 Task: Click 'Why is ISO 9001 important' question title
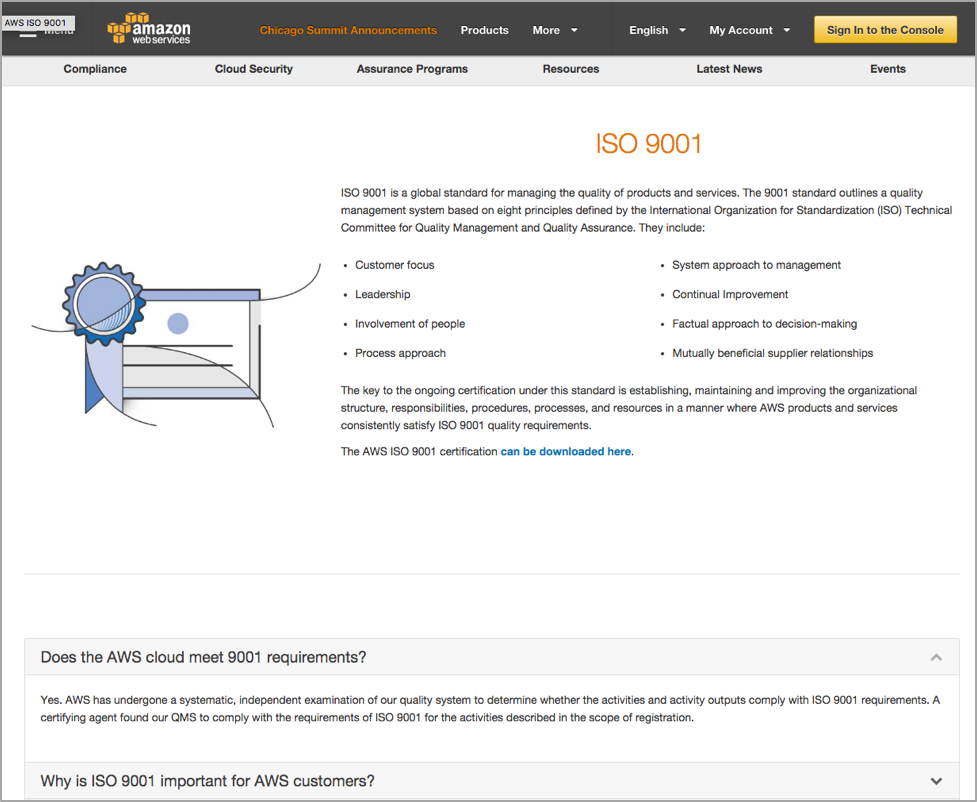207,781
